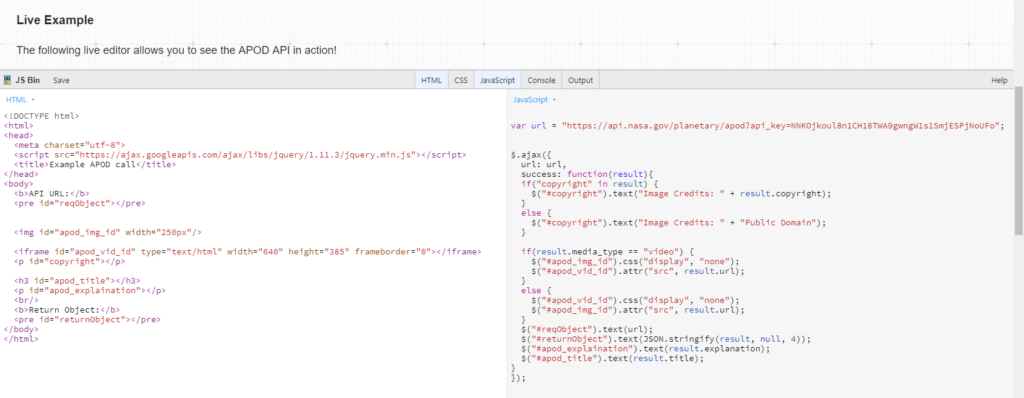Toggle the JavaScript panel tab
This screenshot has height=398, width=1024.
click(498, 80)
